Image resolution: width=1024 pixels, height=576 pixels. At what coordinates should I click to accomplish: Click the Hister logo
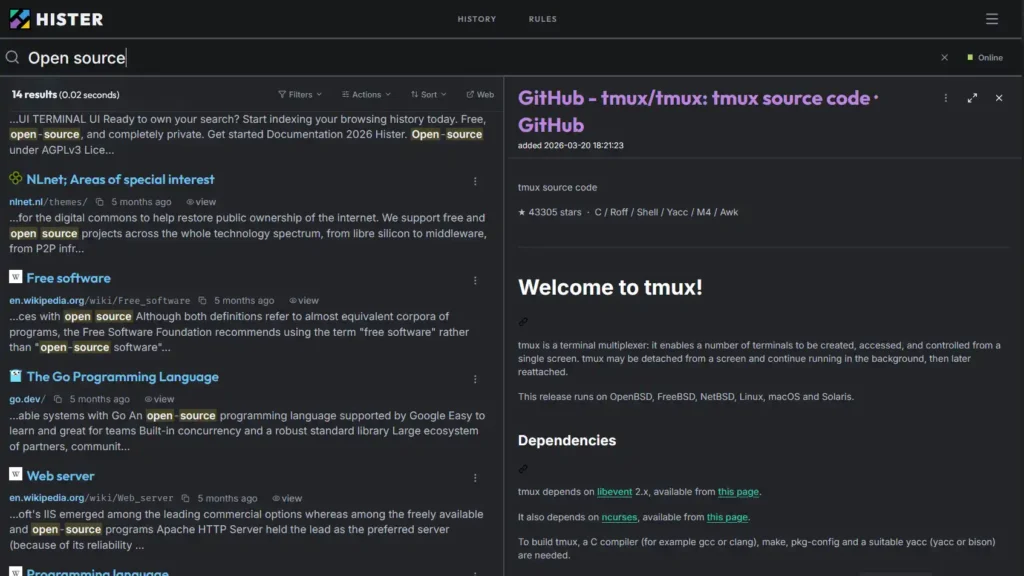56,19
